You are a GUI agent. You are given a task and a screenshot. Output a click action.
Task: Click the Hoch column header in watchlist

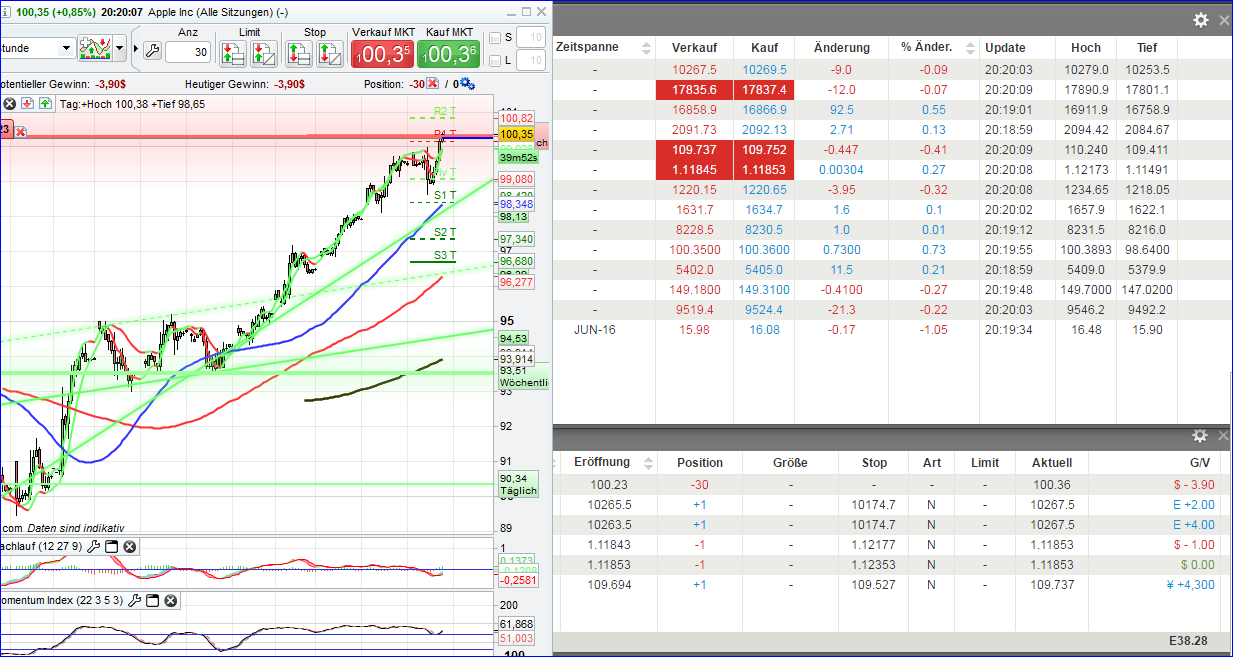click(x=1086, y=47)
